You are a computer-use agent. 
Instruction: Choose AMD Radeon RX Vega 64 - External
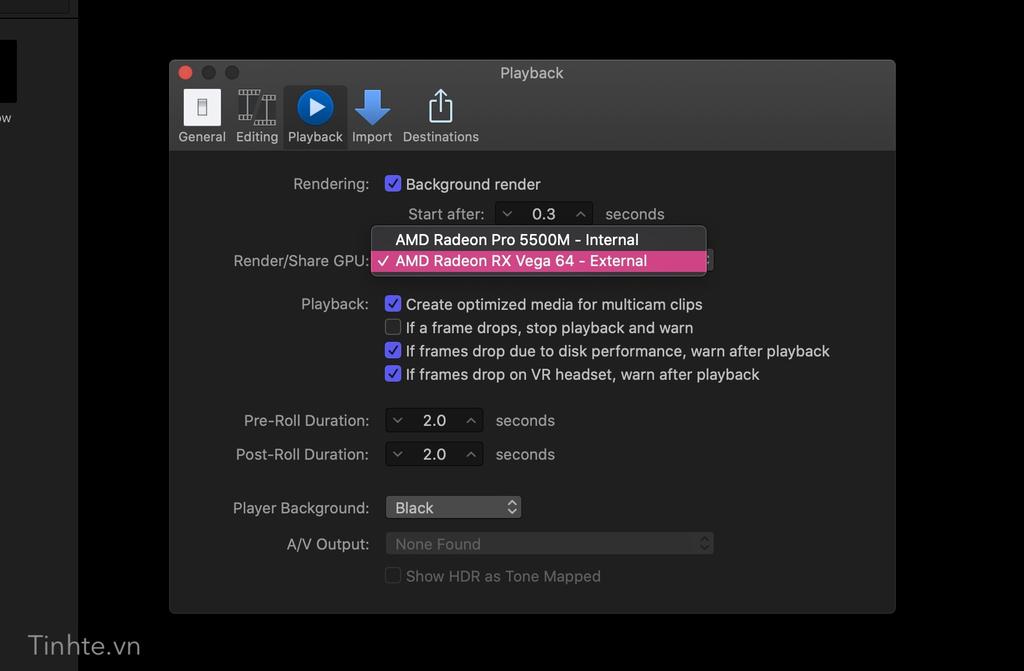coord(539,261)
